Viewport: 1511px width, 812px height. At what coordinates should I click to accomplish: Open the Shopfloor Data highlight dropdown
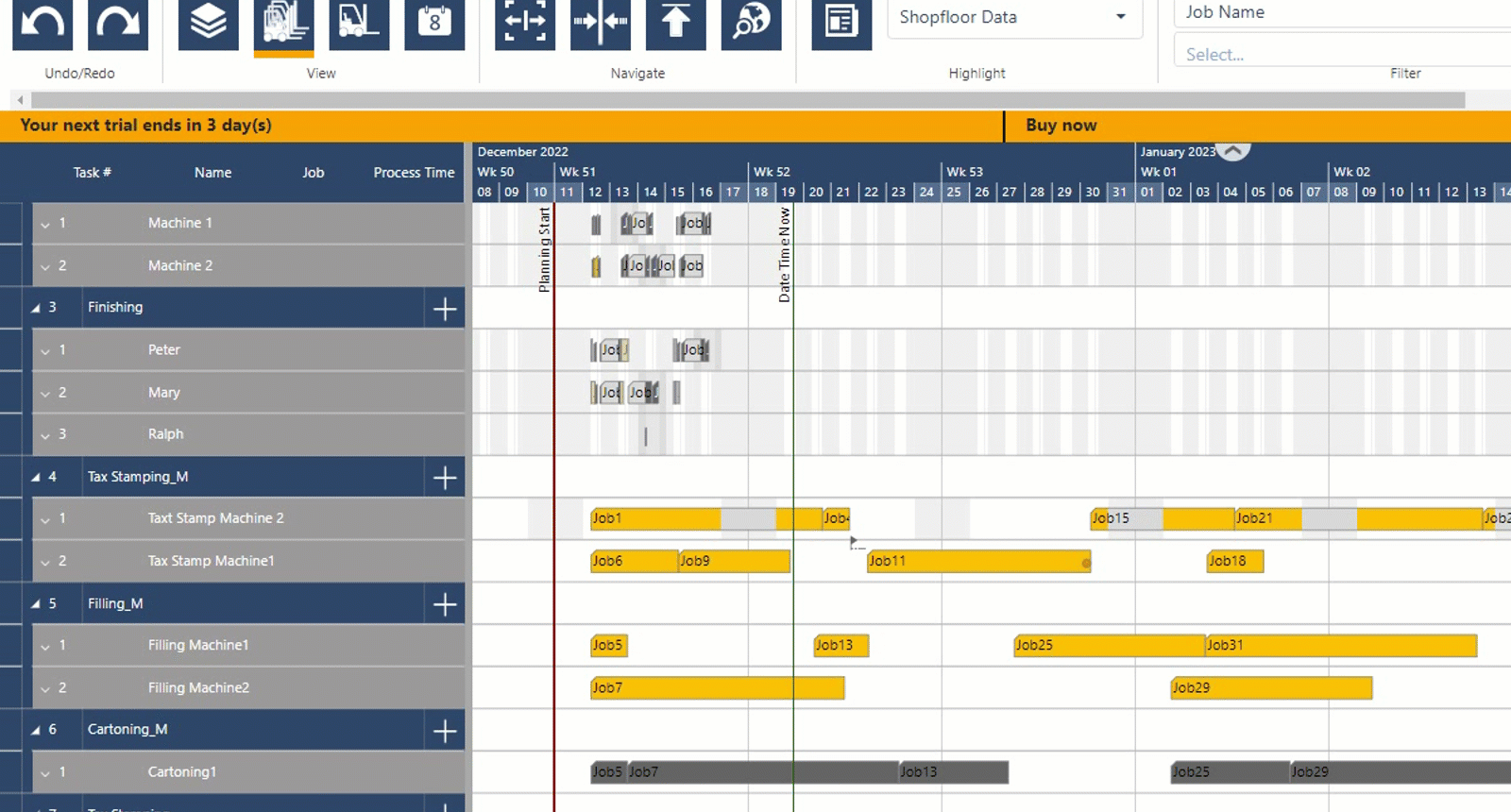tap(1015, 18)
